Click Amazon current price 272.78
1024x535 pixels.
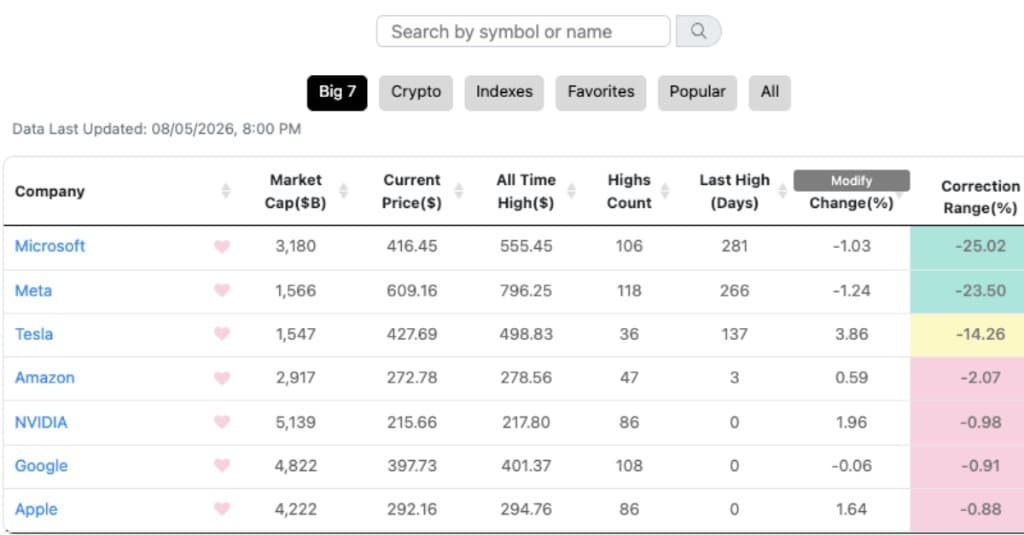[x=412, y=378]
